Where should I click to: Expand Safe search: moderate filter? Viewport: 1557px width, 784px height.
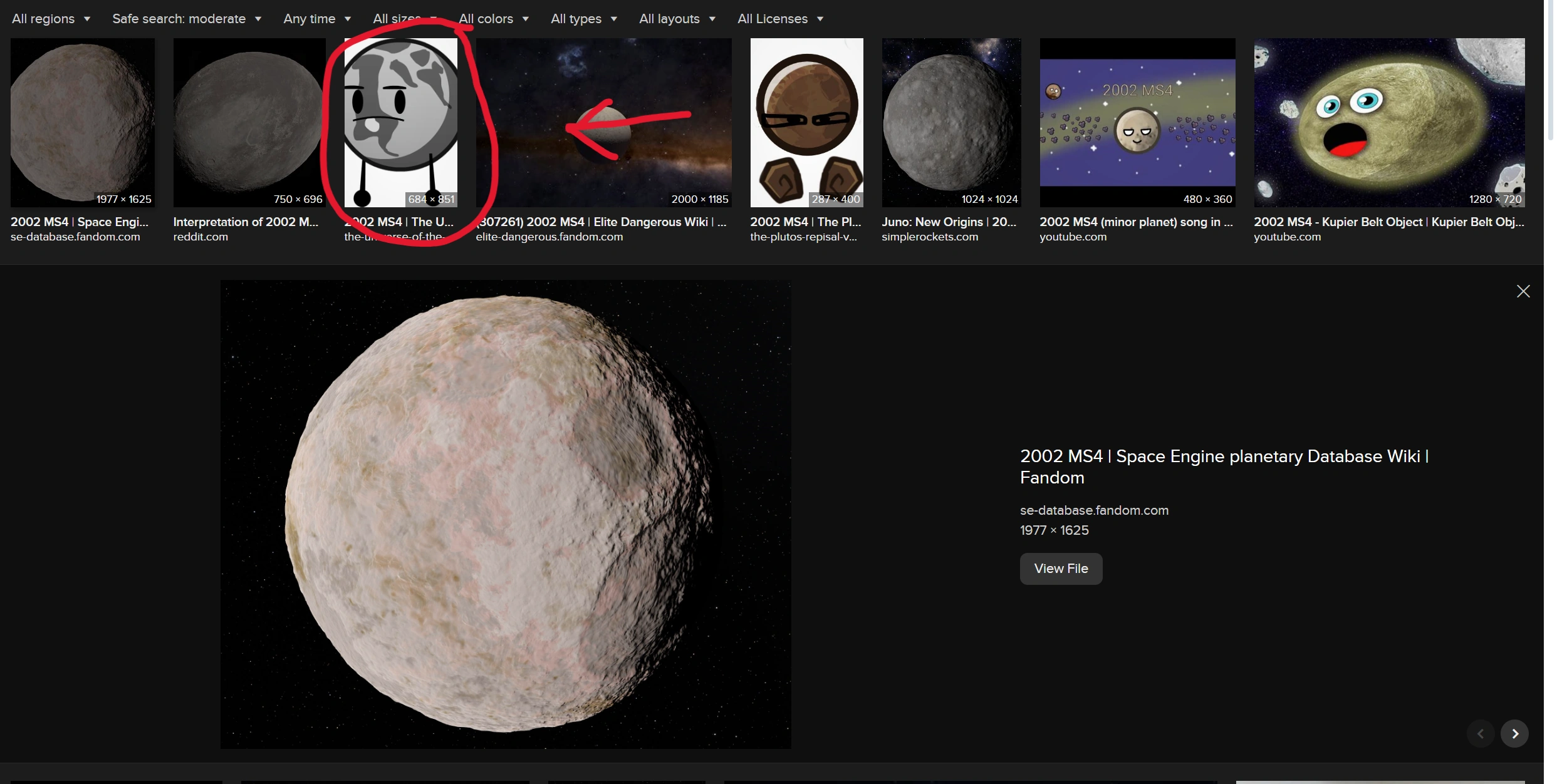click(186, 19)
